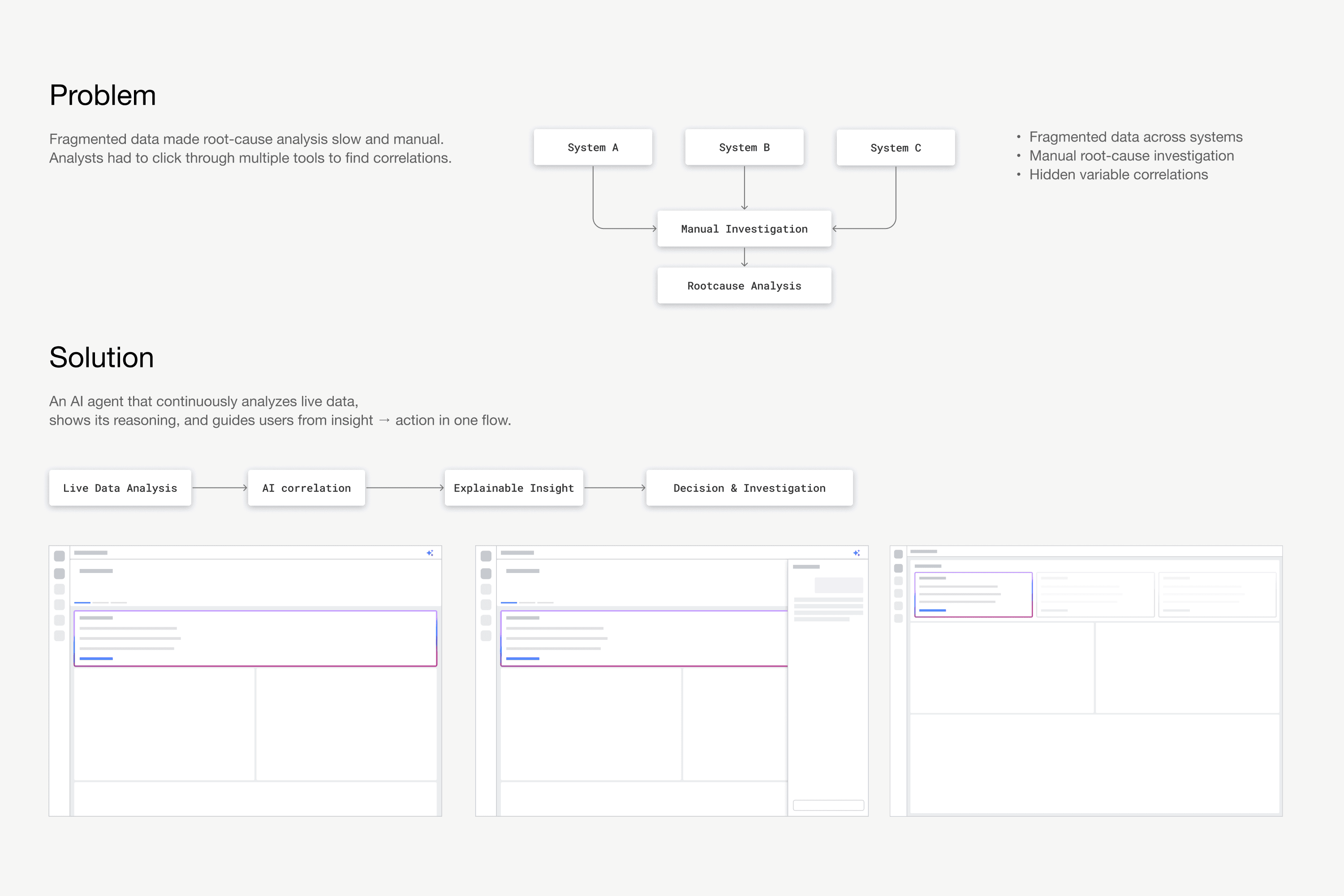This screenshot has width=1344, height=896.
Task: Select the top sidebar square in the first wireframe
Action: pos(60,556)
